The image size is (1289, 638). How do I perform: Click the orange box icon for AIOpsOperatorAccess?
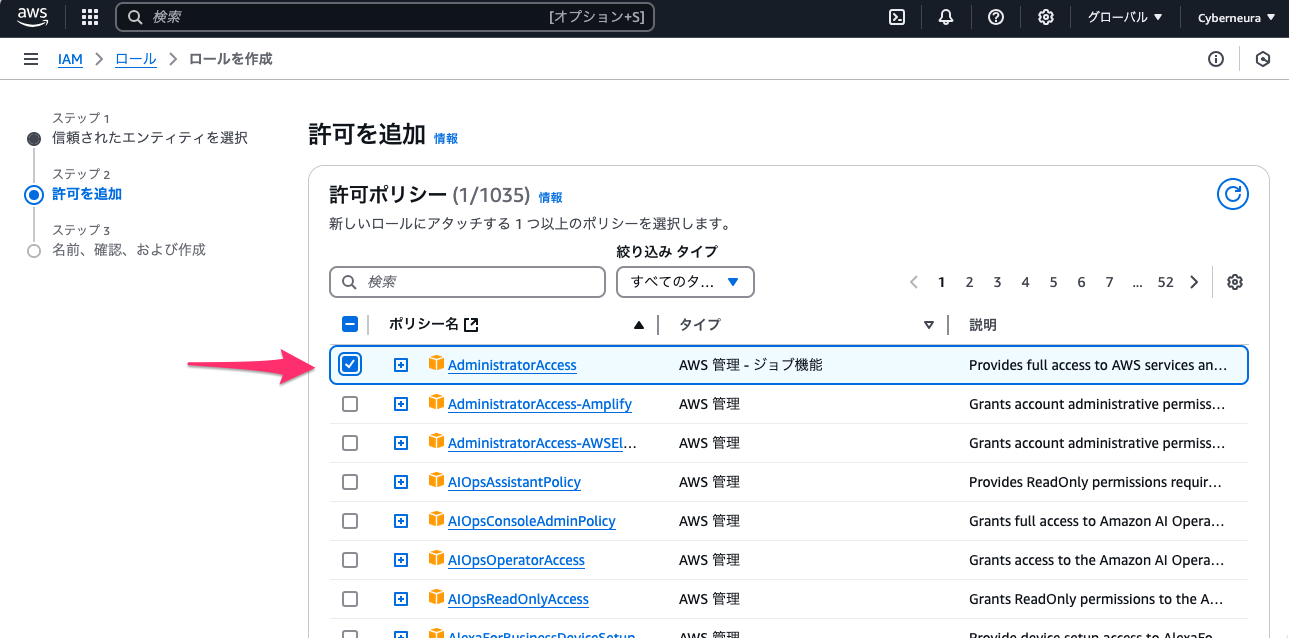[436, 559]
